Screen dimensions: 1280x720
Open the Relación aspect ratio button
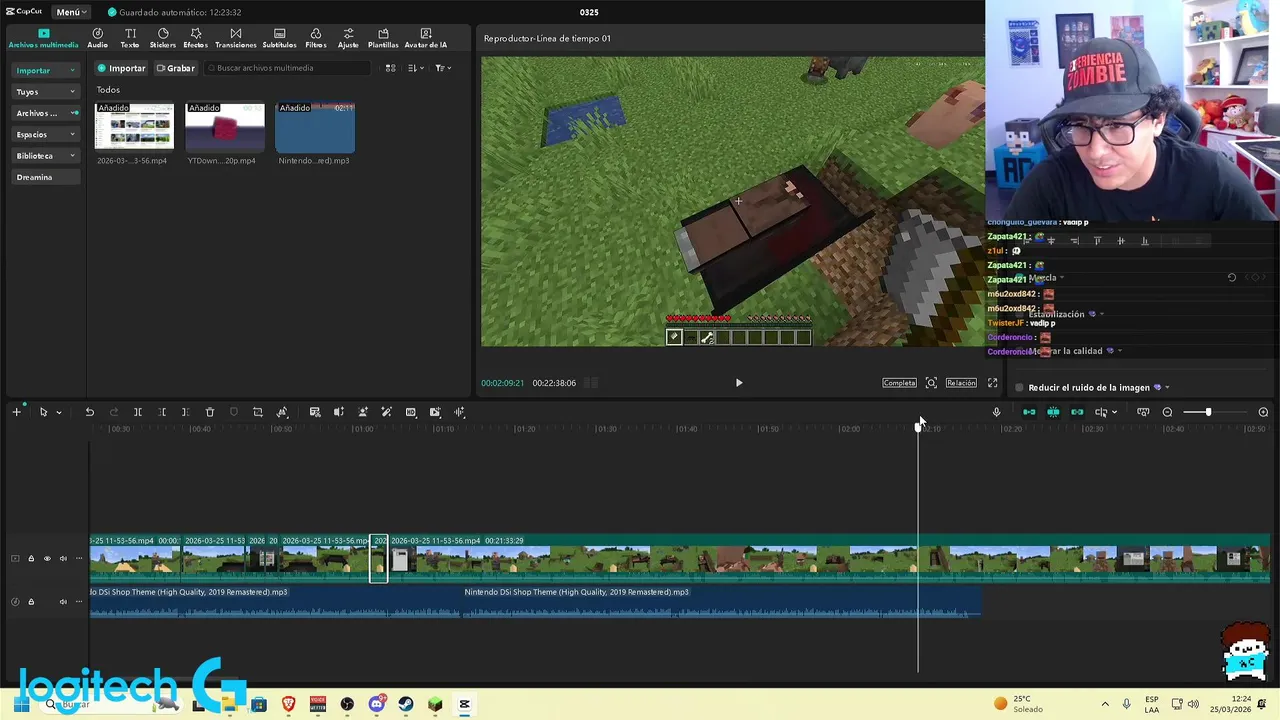coord(961,383)
